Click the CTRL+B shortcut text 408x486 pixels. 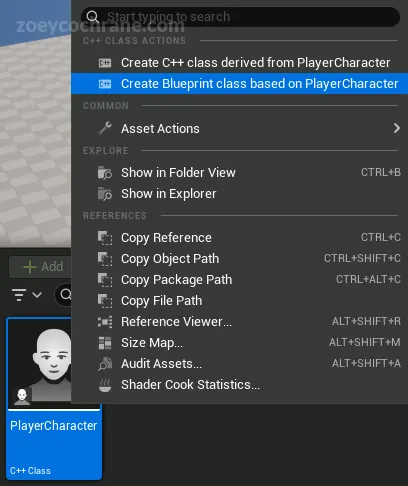point(381,172)
